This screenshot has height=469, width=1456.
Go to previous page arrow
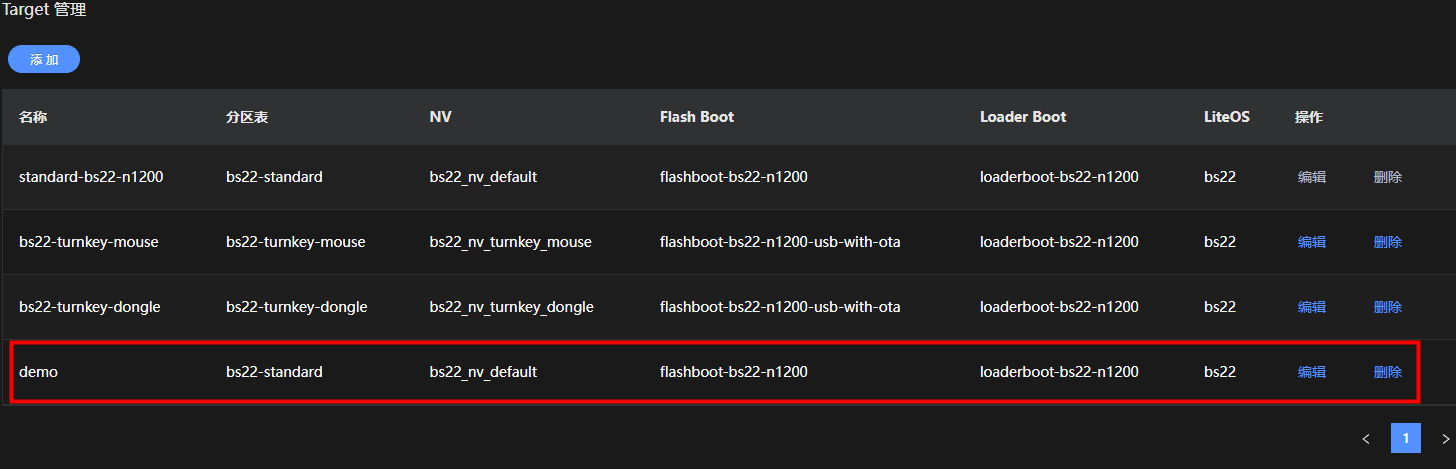[1366, 438]
